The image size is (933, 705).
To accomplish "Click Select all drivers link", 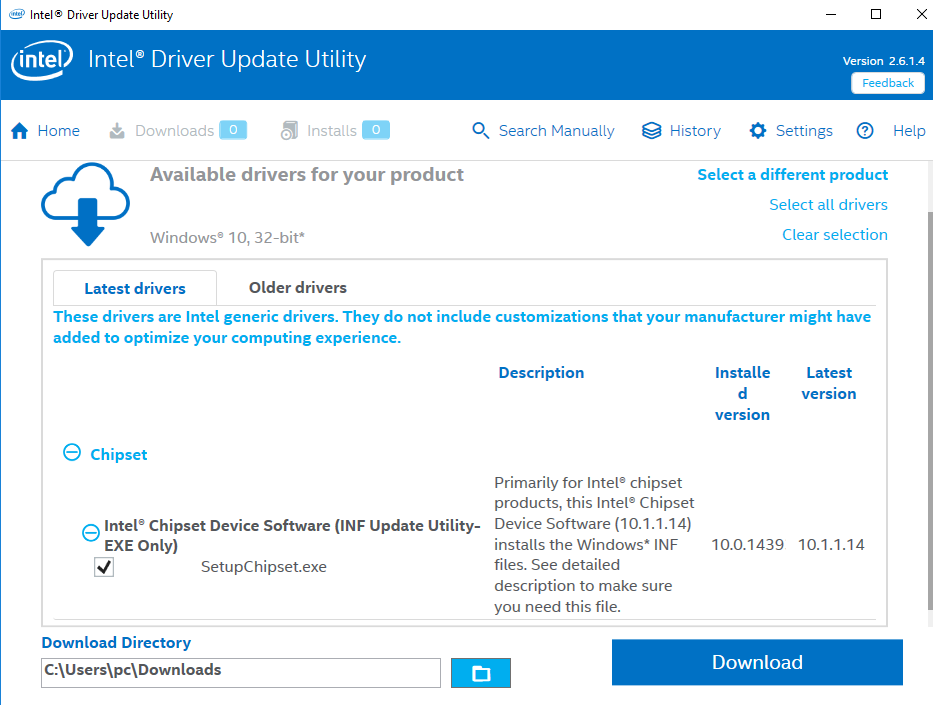I will point(828,205).
